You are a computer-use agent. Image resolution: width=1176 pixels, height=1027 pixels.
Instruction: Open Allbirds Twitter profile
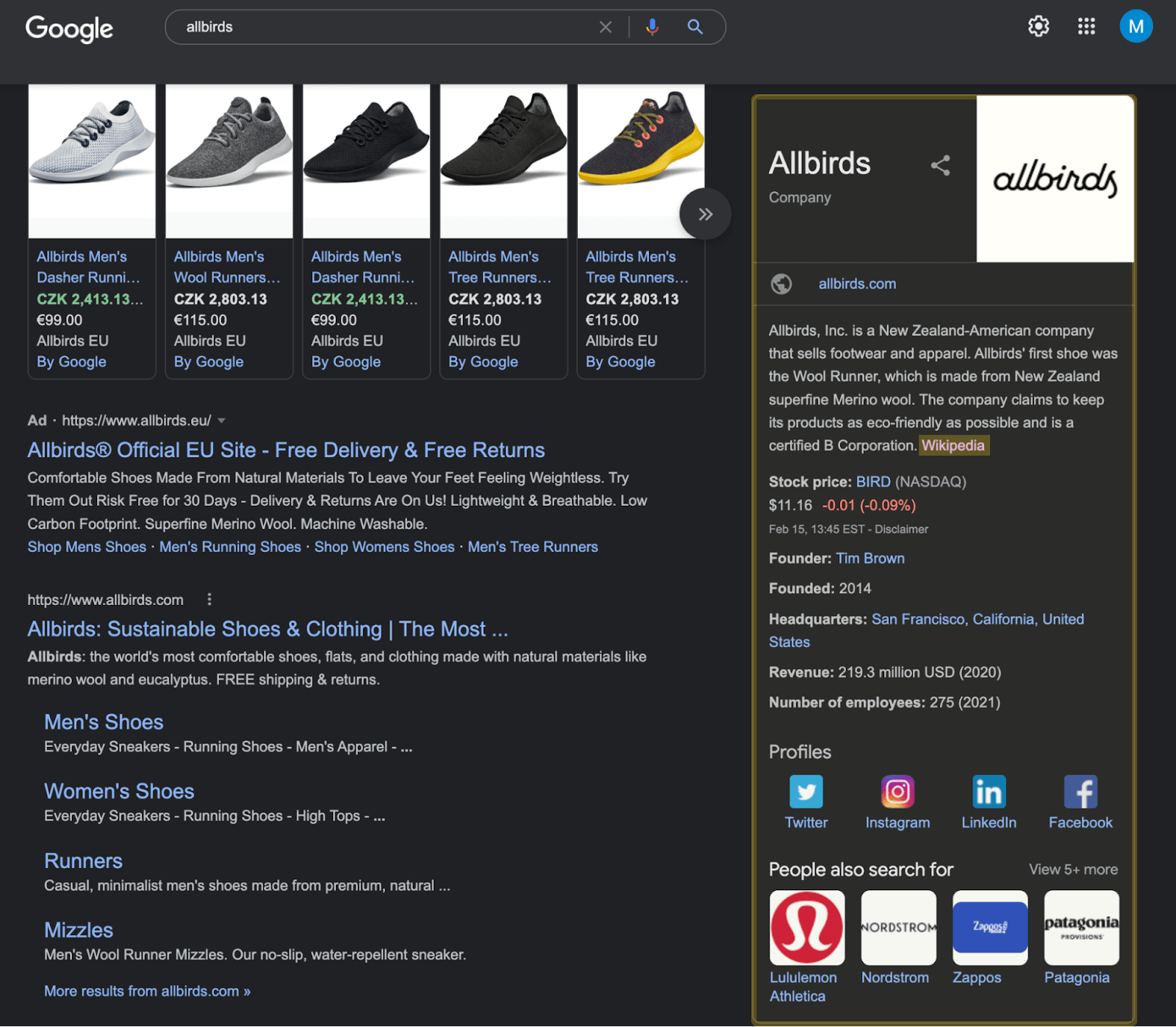point(806,792)
